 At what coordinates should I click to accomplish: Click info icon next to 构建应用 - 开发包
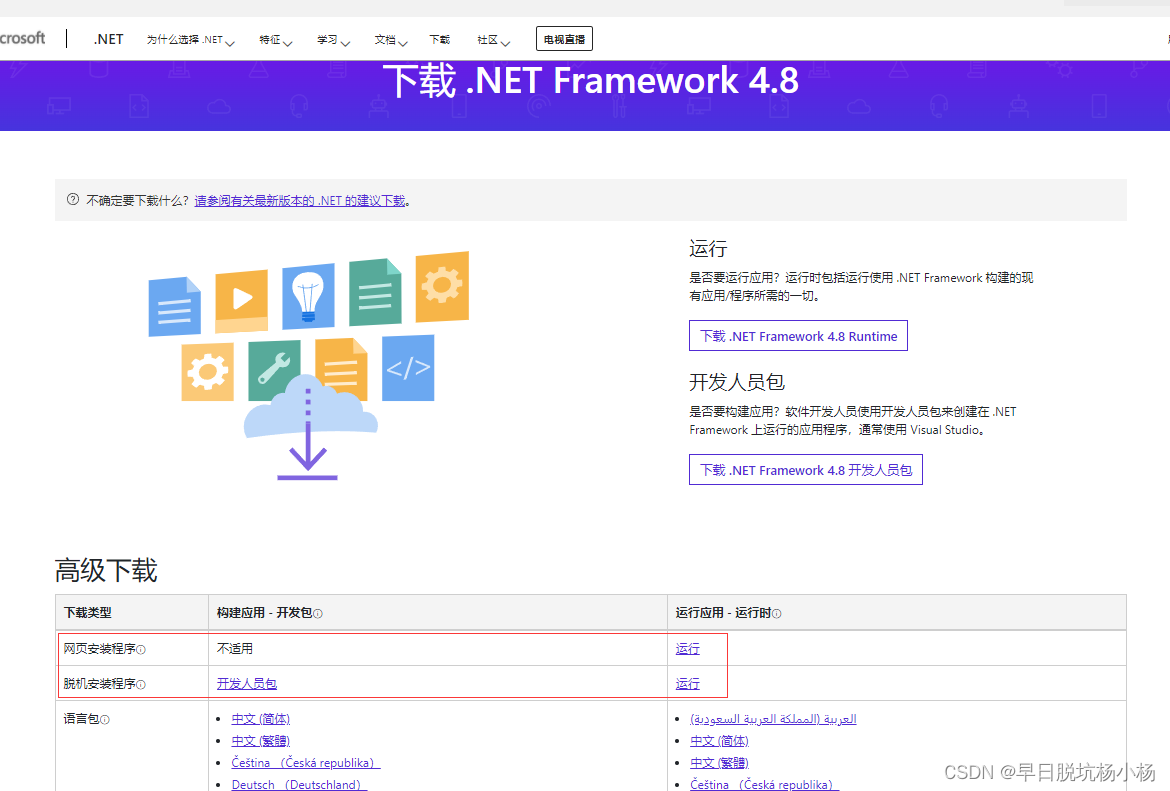pos(318,613)
